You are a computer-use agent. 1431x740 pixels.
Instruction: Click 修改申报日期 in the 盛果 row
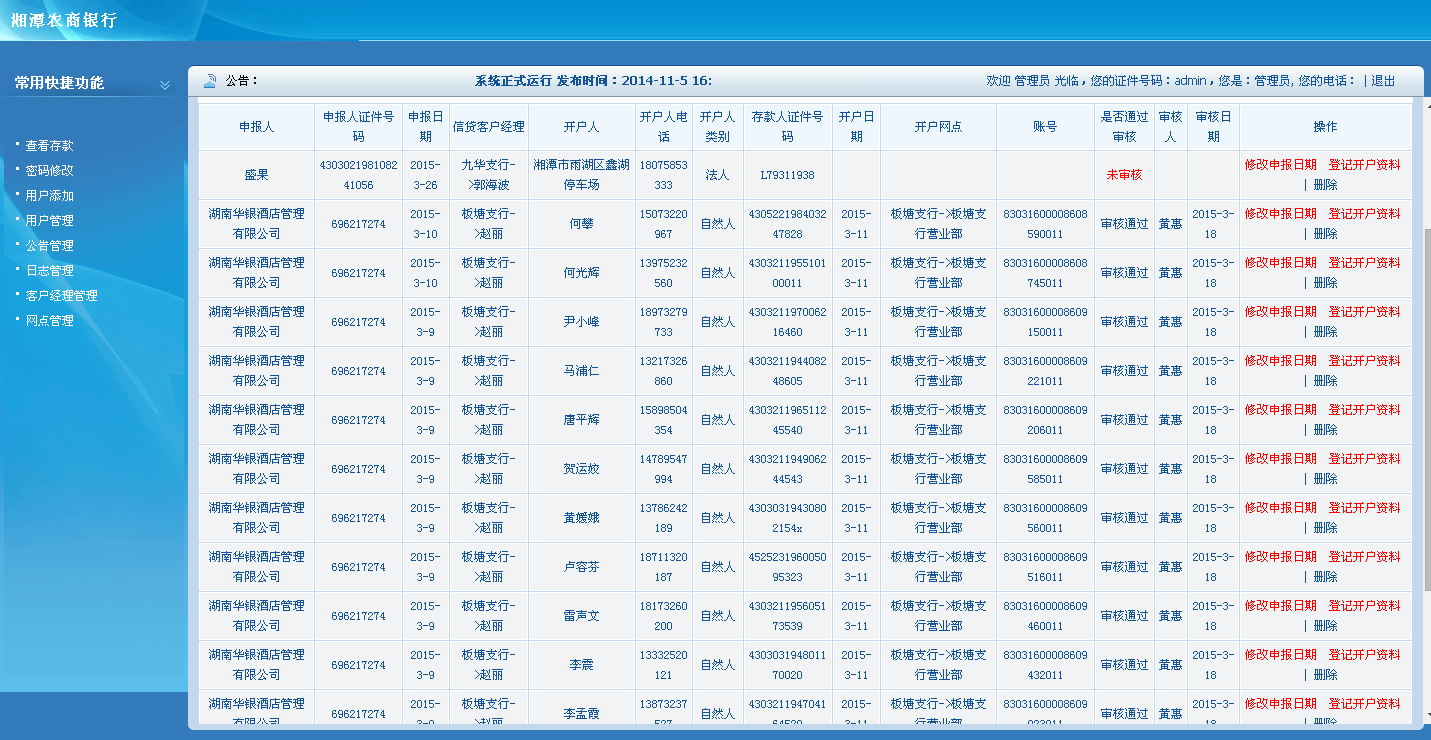(1281, 165)
